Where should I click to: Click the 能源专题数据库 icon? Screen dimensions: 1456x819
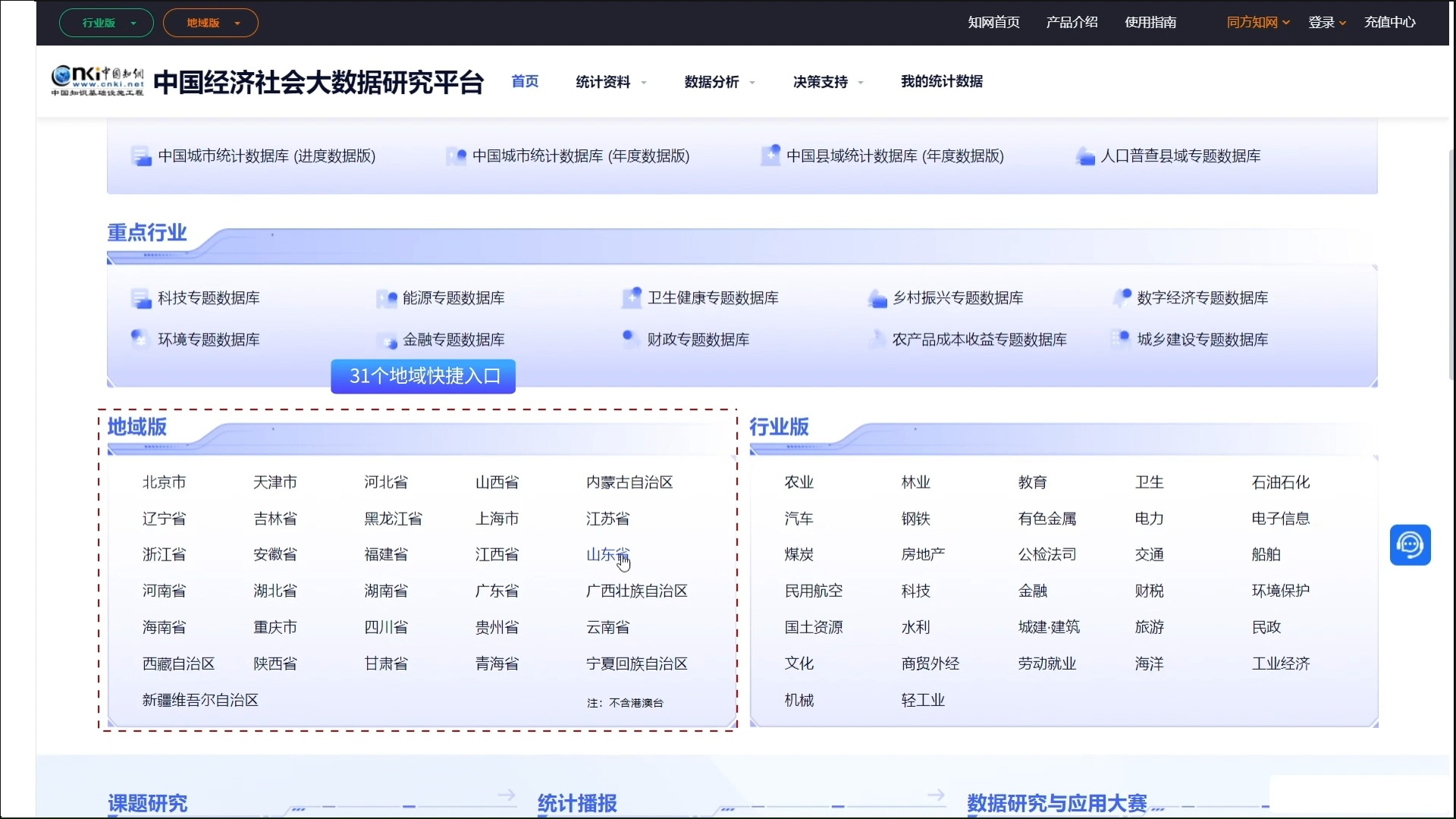pos(387,298)
